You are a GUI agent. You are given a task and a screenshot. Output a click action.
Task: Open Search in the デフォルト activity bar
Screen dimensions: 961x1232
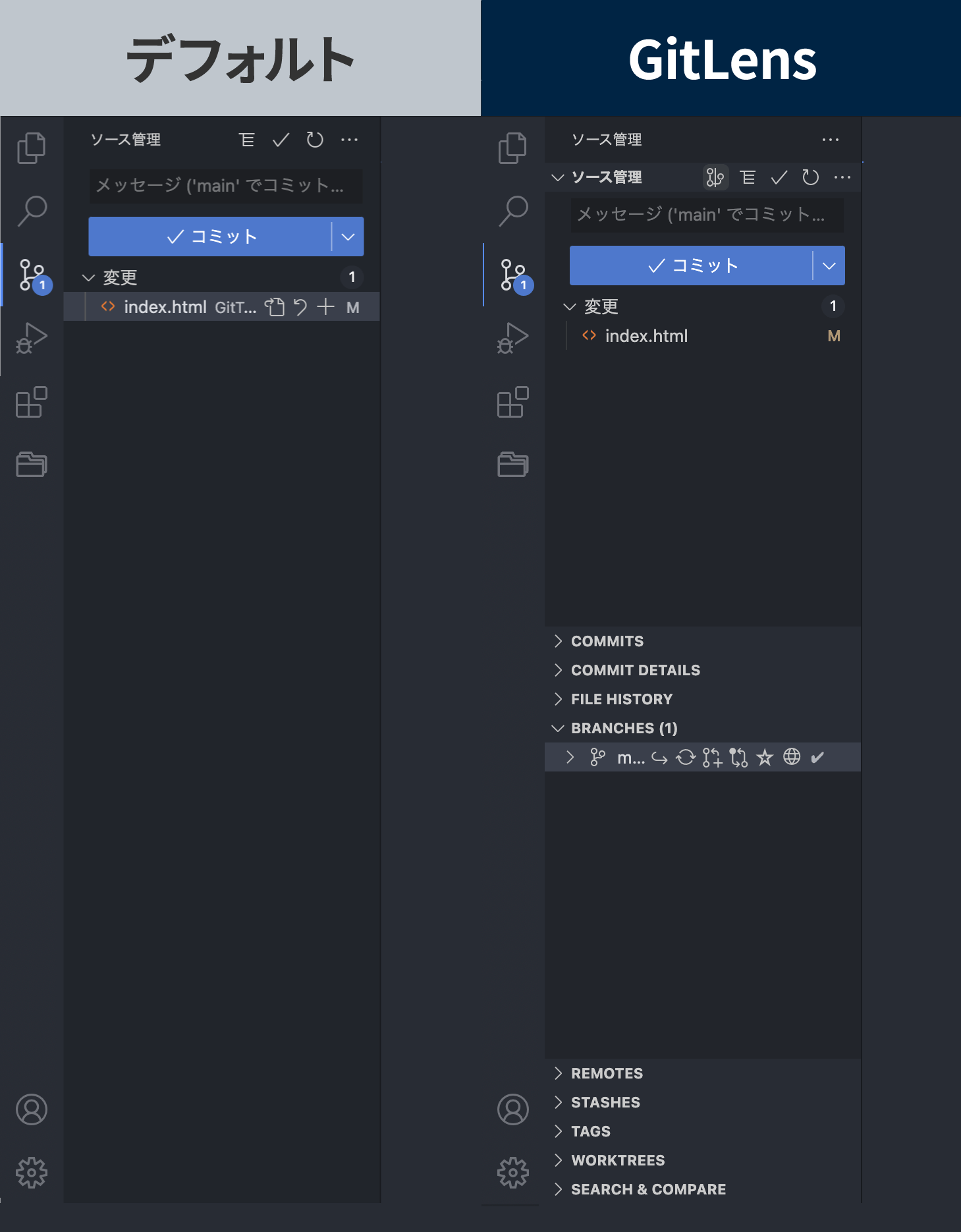pos(31,211)
